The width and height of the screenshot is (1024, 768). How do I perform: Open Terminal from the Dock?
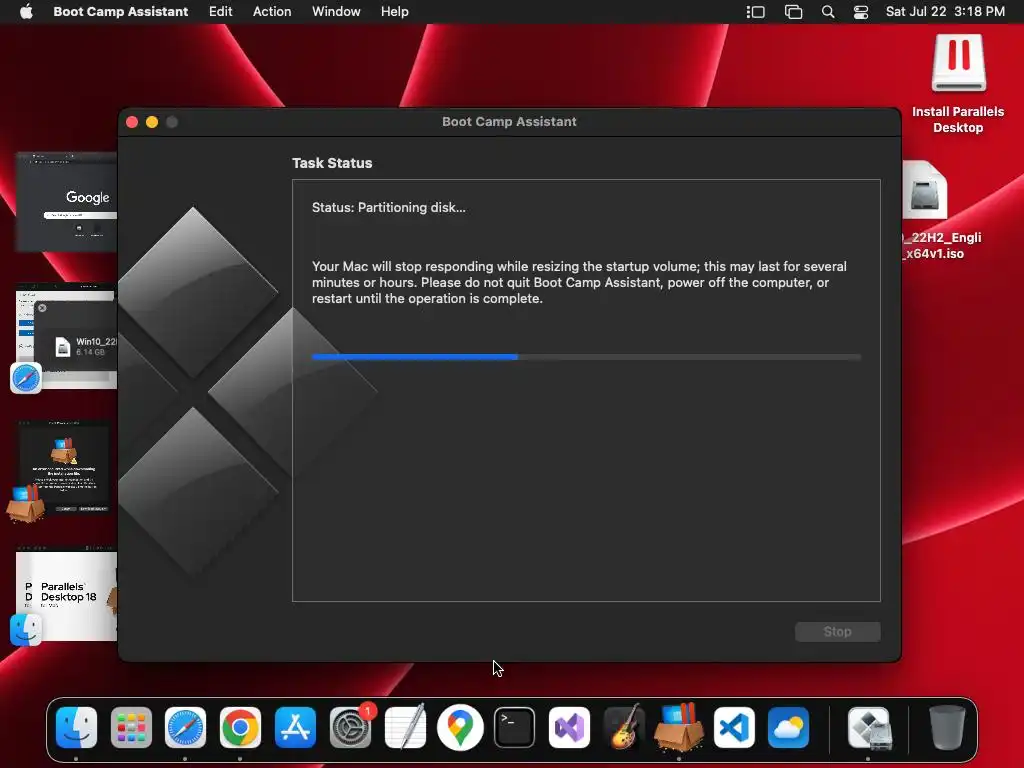click(515, 728)
